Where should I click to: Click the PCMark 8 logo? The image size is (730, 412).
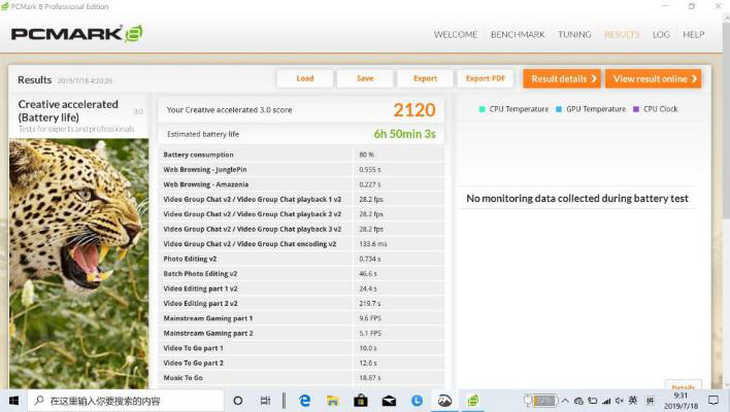76,34
